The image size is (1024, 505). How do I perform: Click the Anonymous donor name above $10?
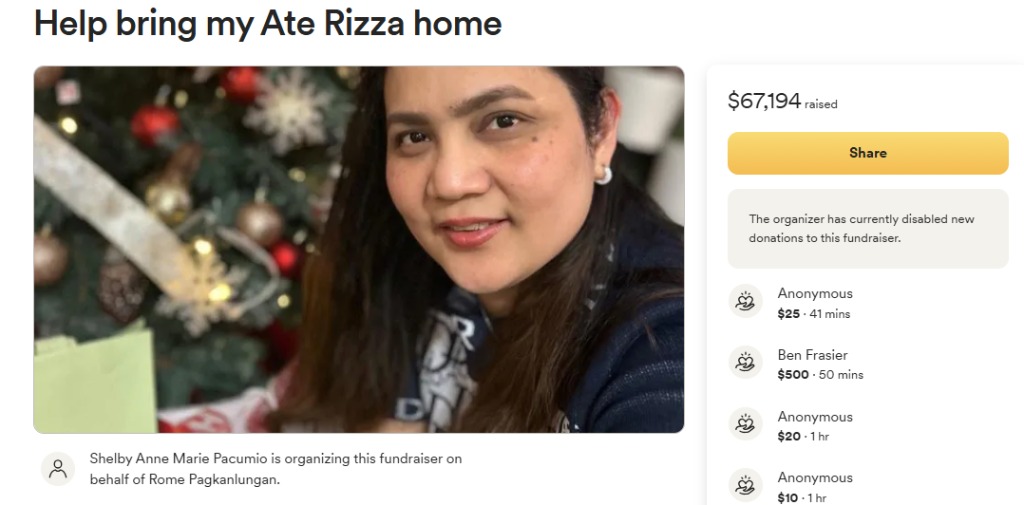(815, 478)
